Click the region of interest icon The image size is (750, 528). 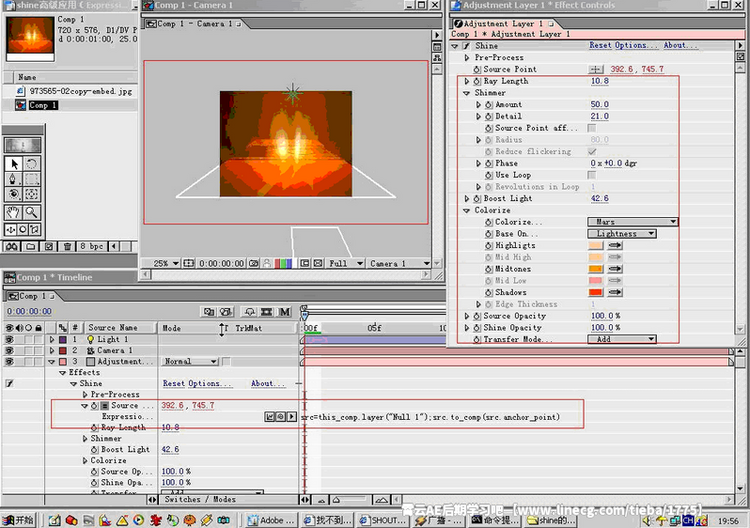[305, 264]
